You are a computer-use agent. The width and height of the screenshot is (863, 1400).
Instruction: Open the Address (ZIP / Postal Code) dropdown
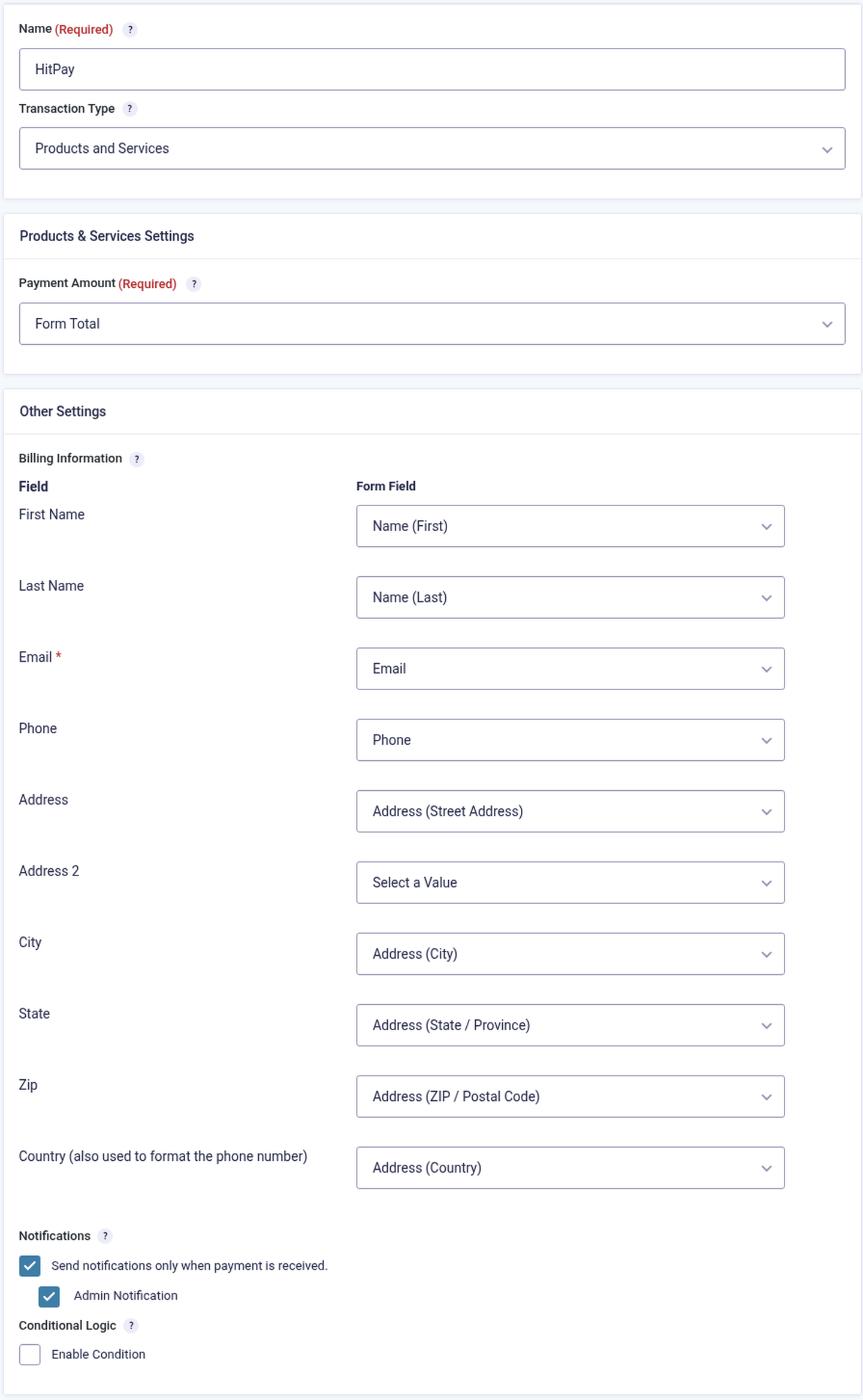click(571, 1097)
